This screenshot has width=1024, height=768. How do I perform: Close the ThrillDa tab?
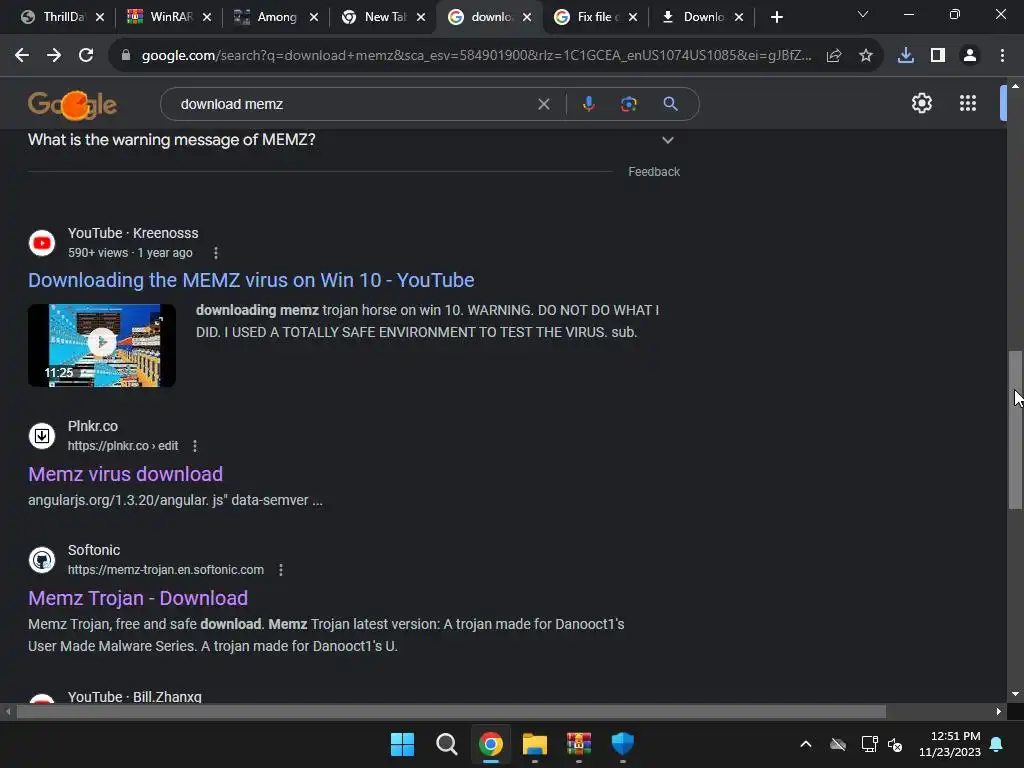pyautogui.click(x=100, y=17)
